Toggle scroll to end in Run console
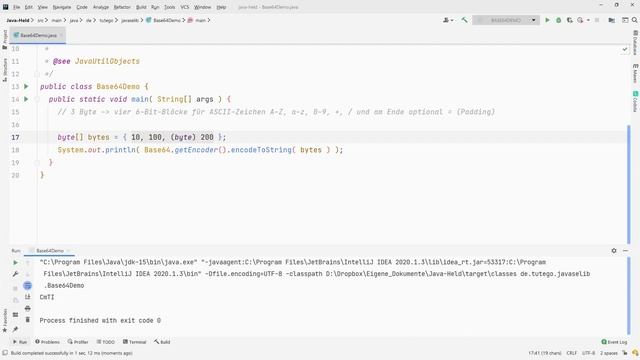This screenshot has width=640, height=360. [x=27, y=297]
